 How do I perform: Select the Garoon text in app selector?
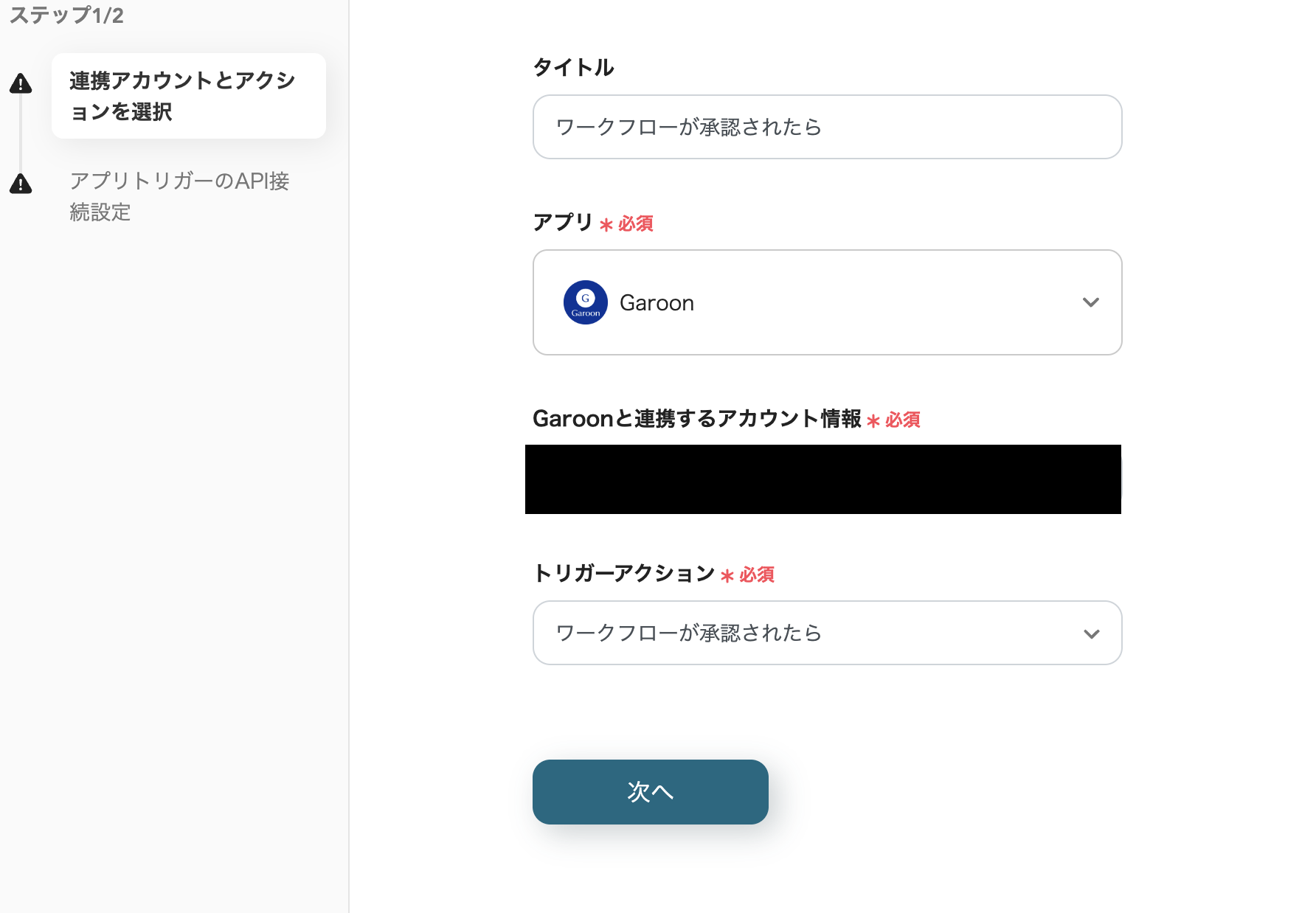point(657,303)
